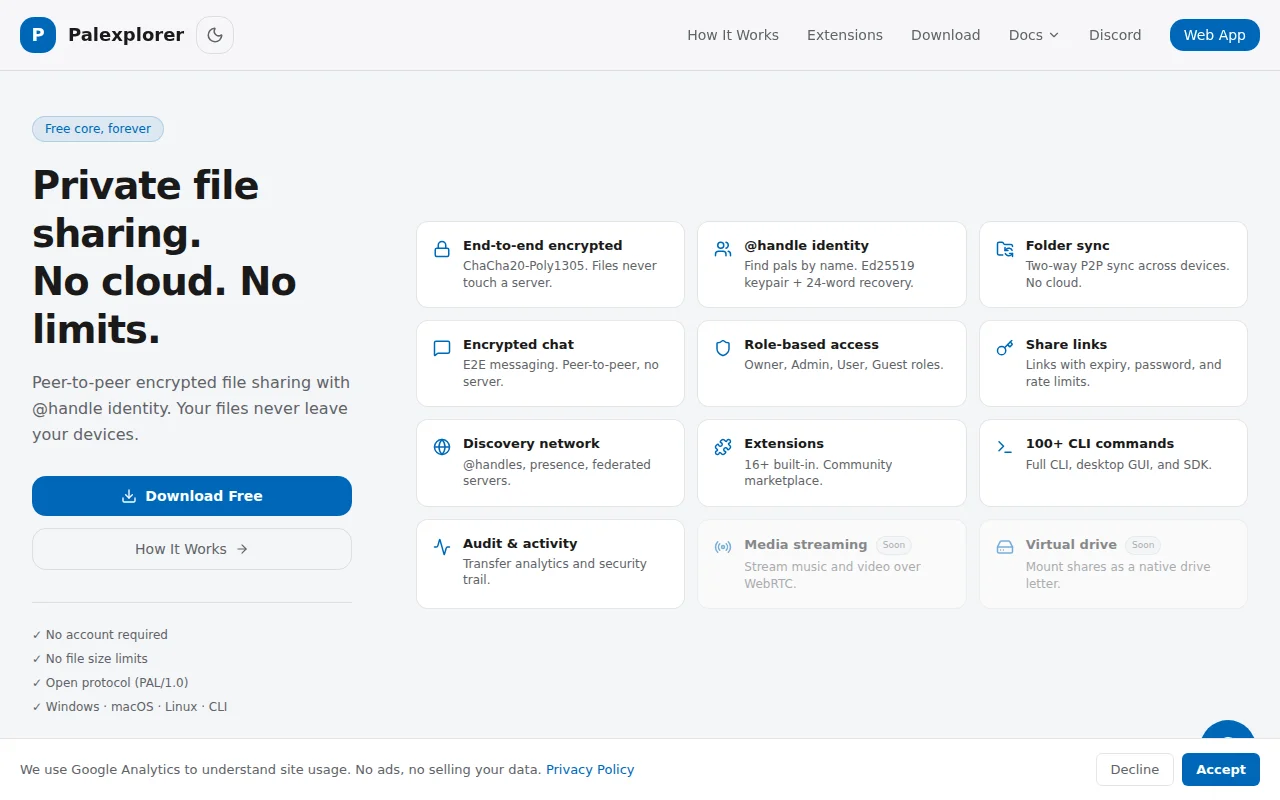The height and width of the screenshot is (800, 1280).
Task: Click the Free core, forever badge
Action: [x=98, y=129]
